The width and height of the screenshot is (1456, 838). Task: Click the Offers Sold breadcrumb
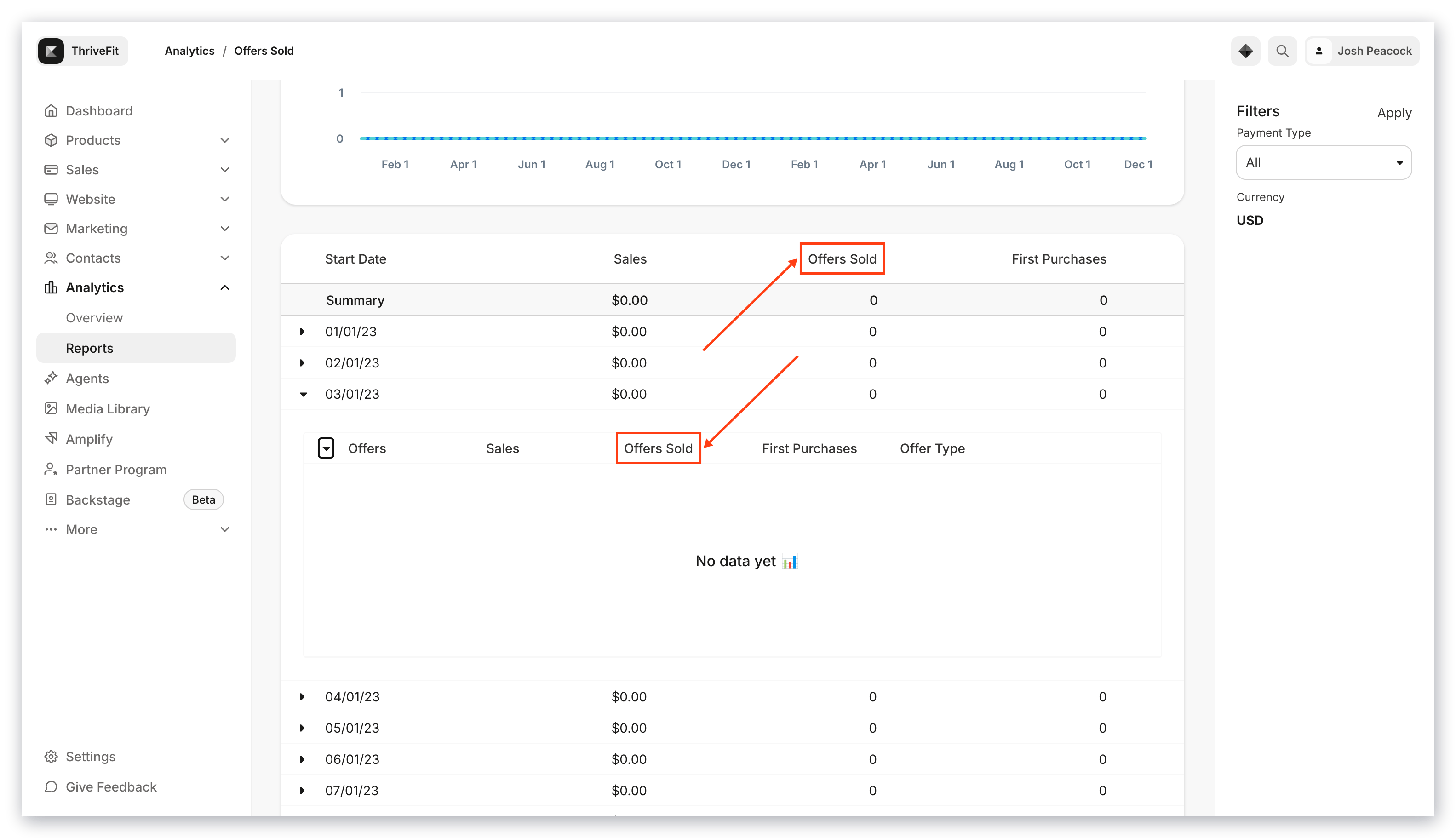point(264,51)
